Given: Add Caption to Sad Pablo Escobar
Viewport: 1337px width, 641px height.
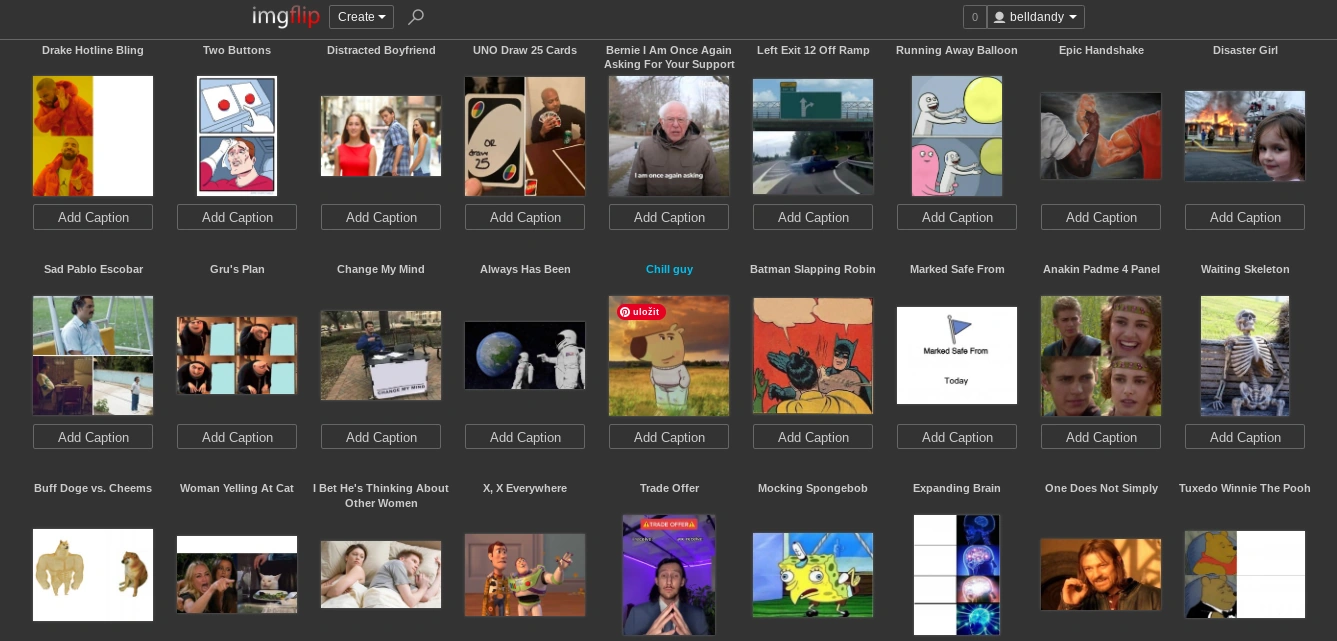Looking at the screenshot, I should (x=93, y=437).
